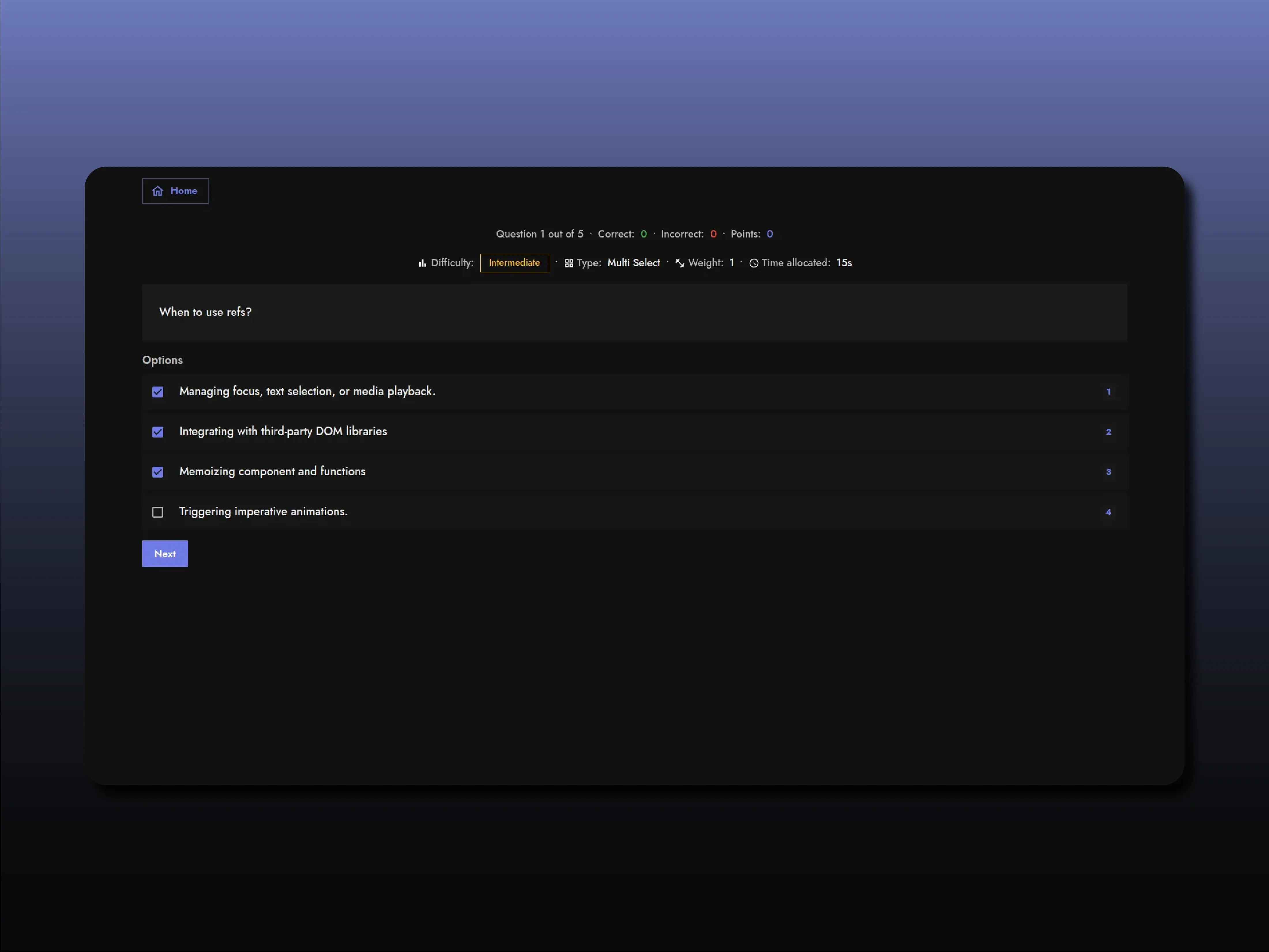Click the 'When to use refs?' question box
Viewport: 1269px width, 952px height.
pyautogui.click(x=634, y=312)
